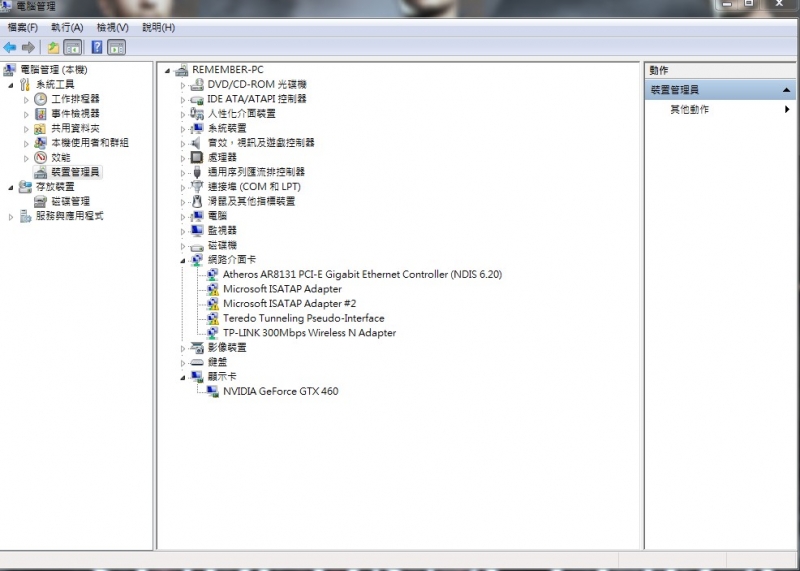Select 裝置管理員 in the left tree

(75, 172)
